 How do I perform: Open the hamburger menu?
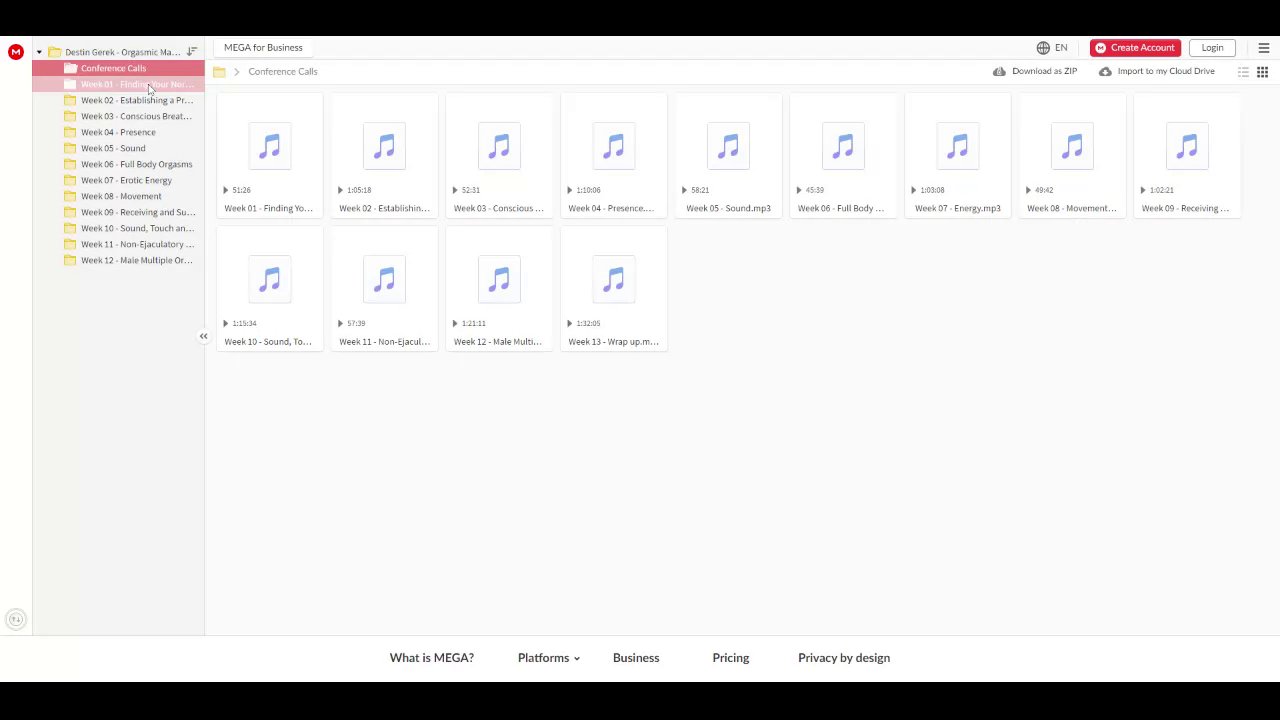(1263, 48)
